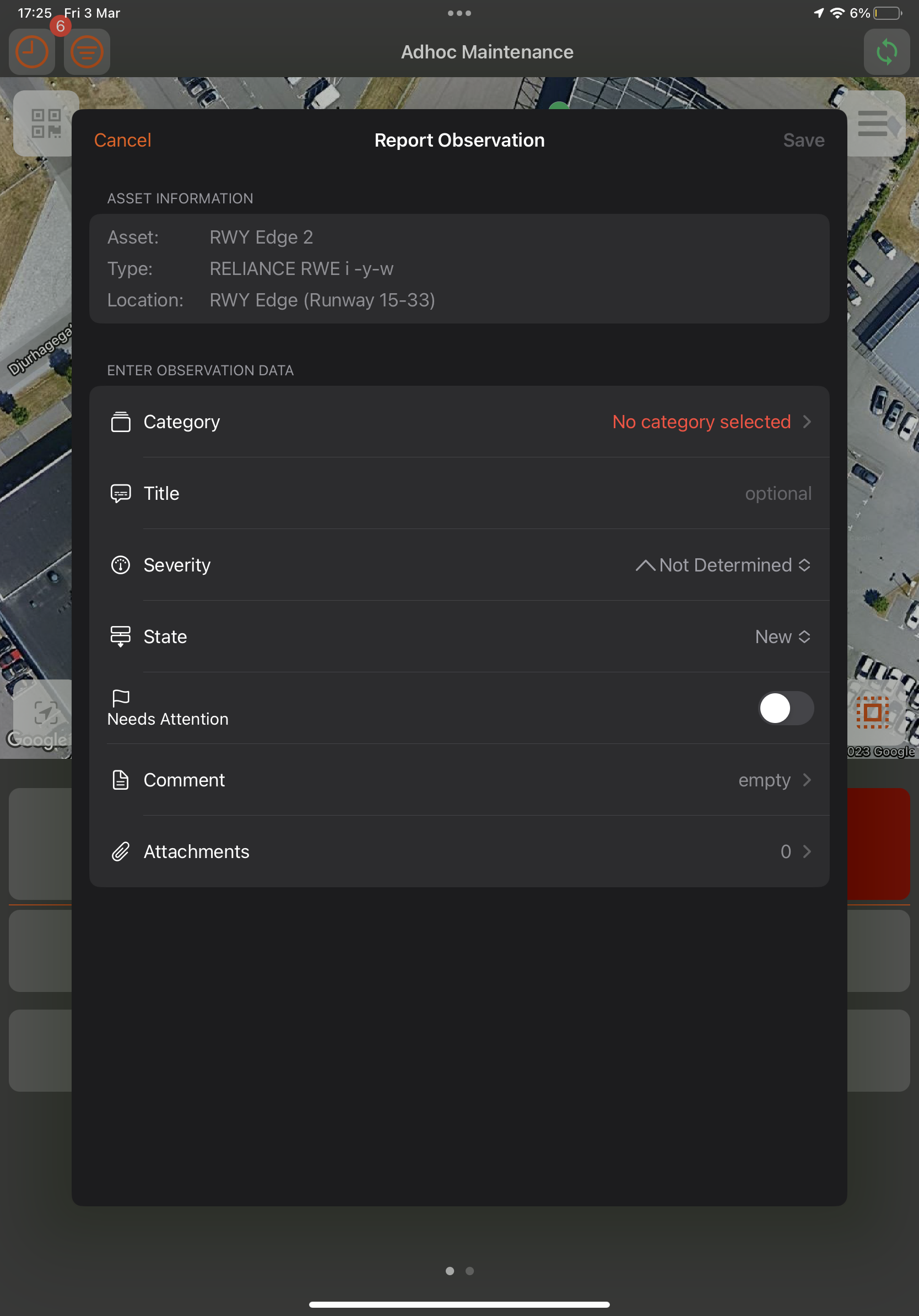This screenshot has height=1316, width=919.
Task: Tap the three-dot multitasking menu at top
Action: [459, 13]
